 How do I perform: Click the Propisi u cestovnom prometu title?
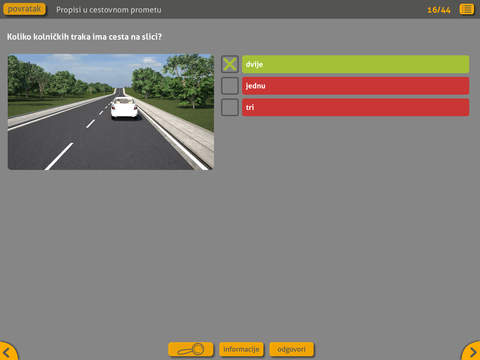[109, 10]
